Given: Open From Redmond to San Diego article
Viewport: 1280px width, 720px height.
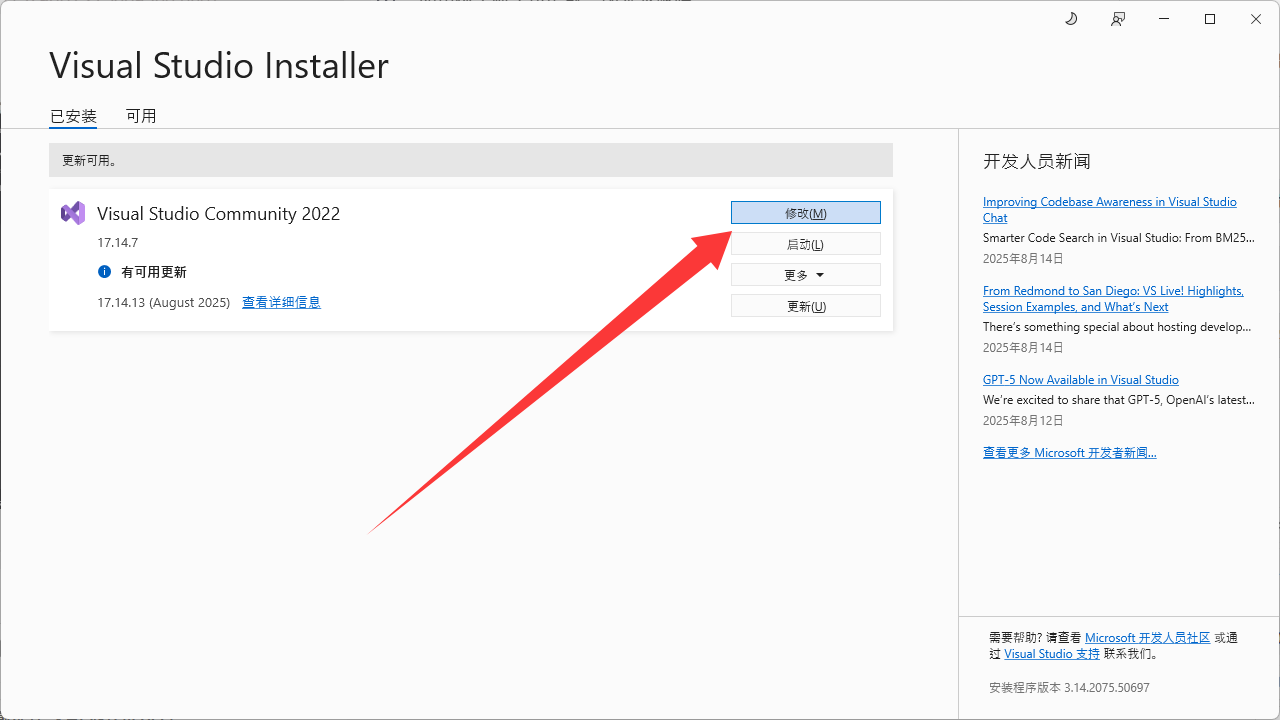Looking at the screenshot, I should point(1113,299).
